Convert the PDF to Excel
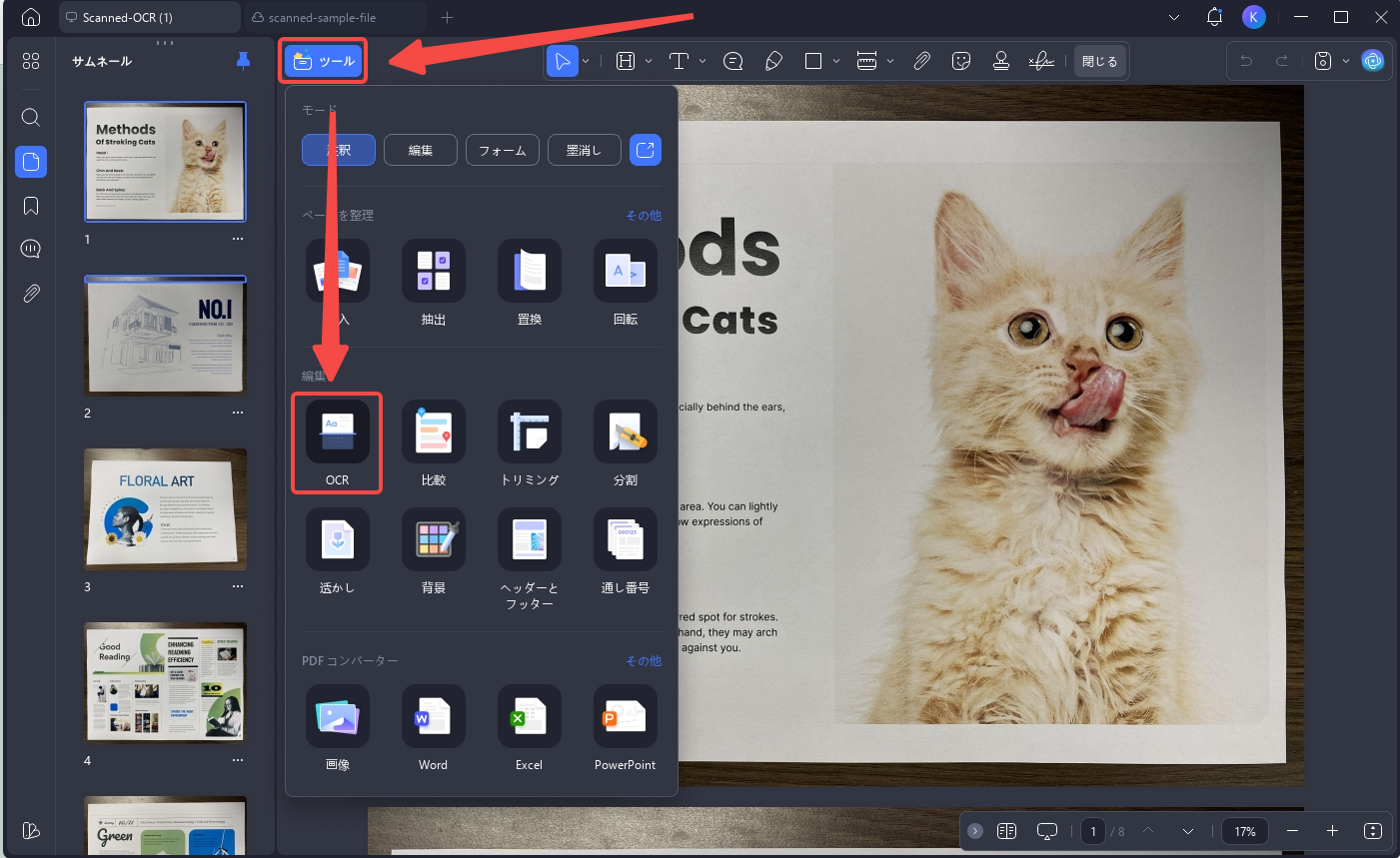Image resolution: width=1400 pixels, height=858 pixels. coord(530,727)
